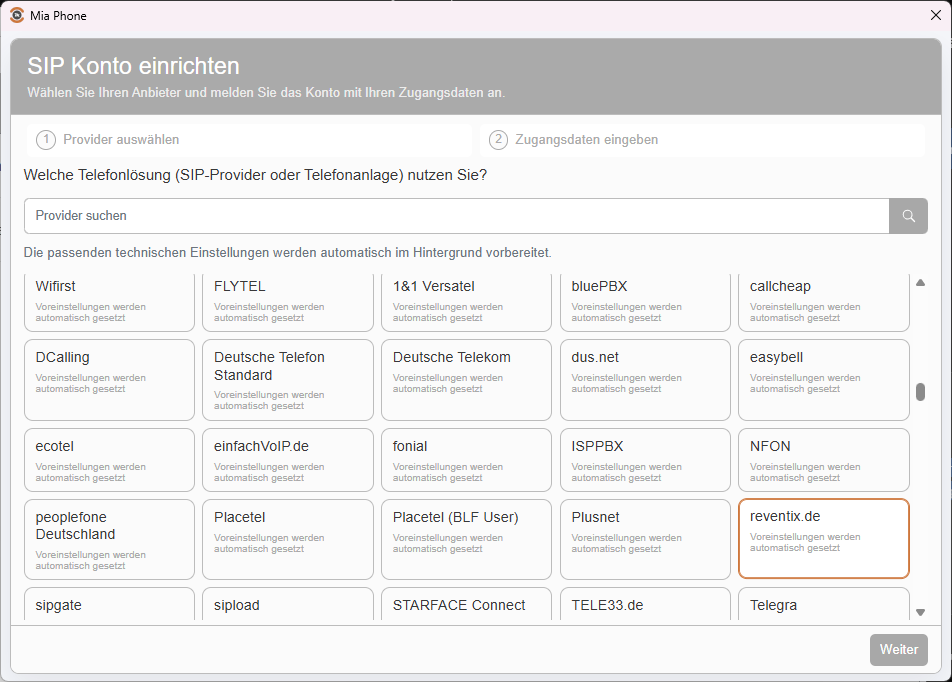Image resolution: width=952 pixels, height=682 pixels.
Task: Pick the fonial provider
Action: point(466,460)
